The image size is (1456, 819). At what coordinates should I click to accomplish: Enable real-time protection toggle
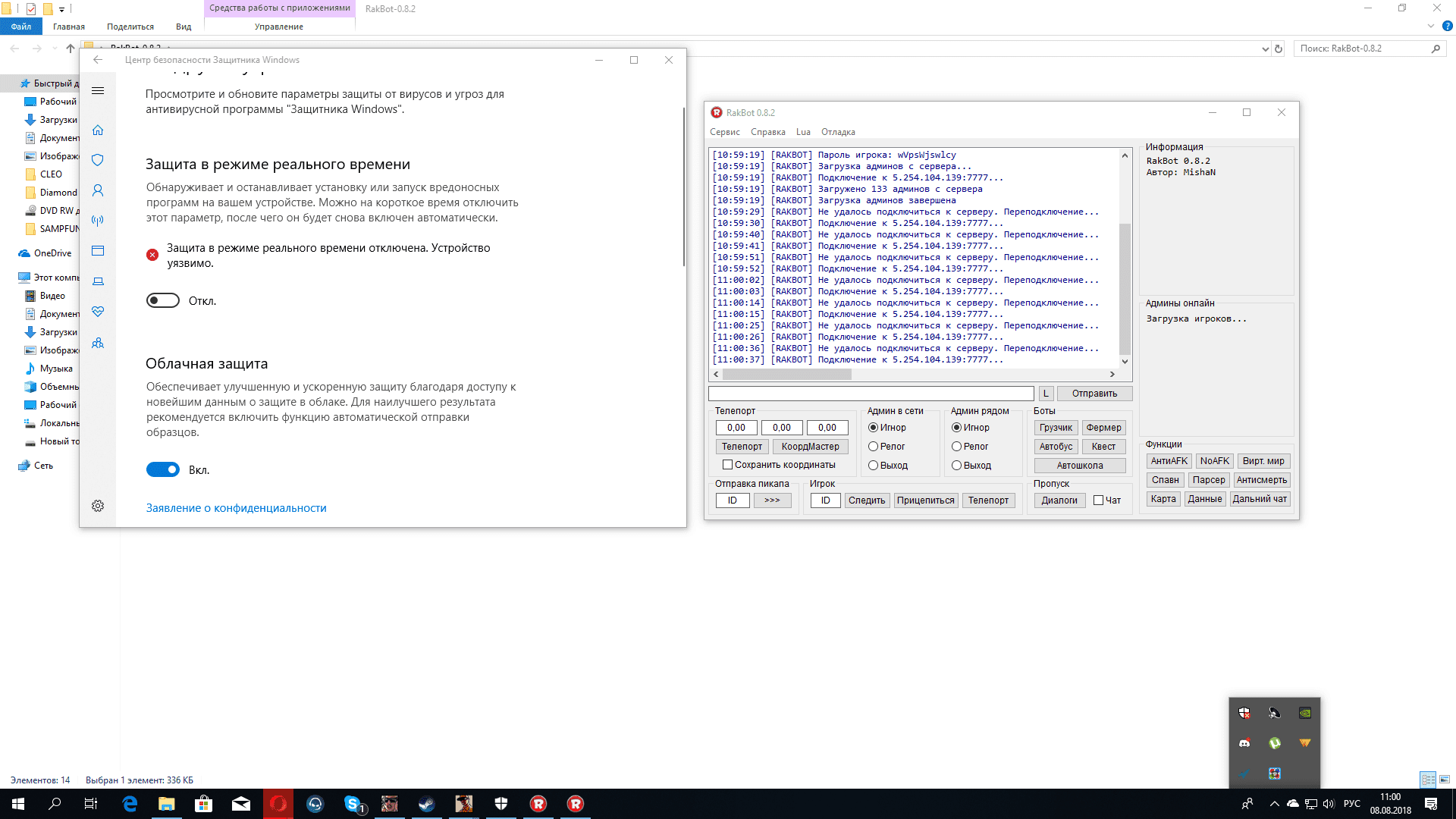click(x=163, y=301)
